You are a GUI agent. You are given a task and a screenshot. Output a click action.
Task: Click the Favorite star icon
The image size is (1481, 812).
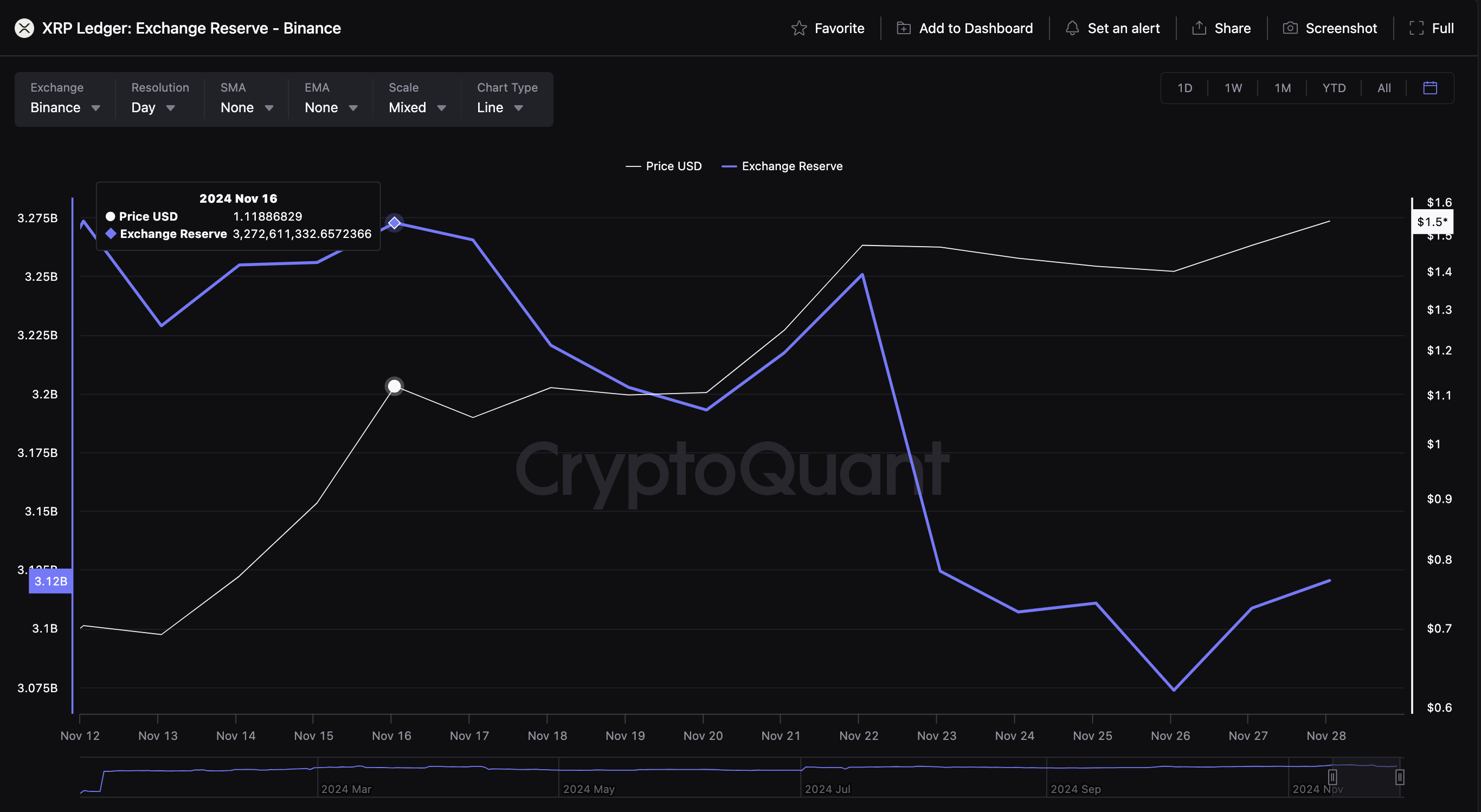[x=799, y=28]
